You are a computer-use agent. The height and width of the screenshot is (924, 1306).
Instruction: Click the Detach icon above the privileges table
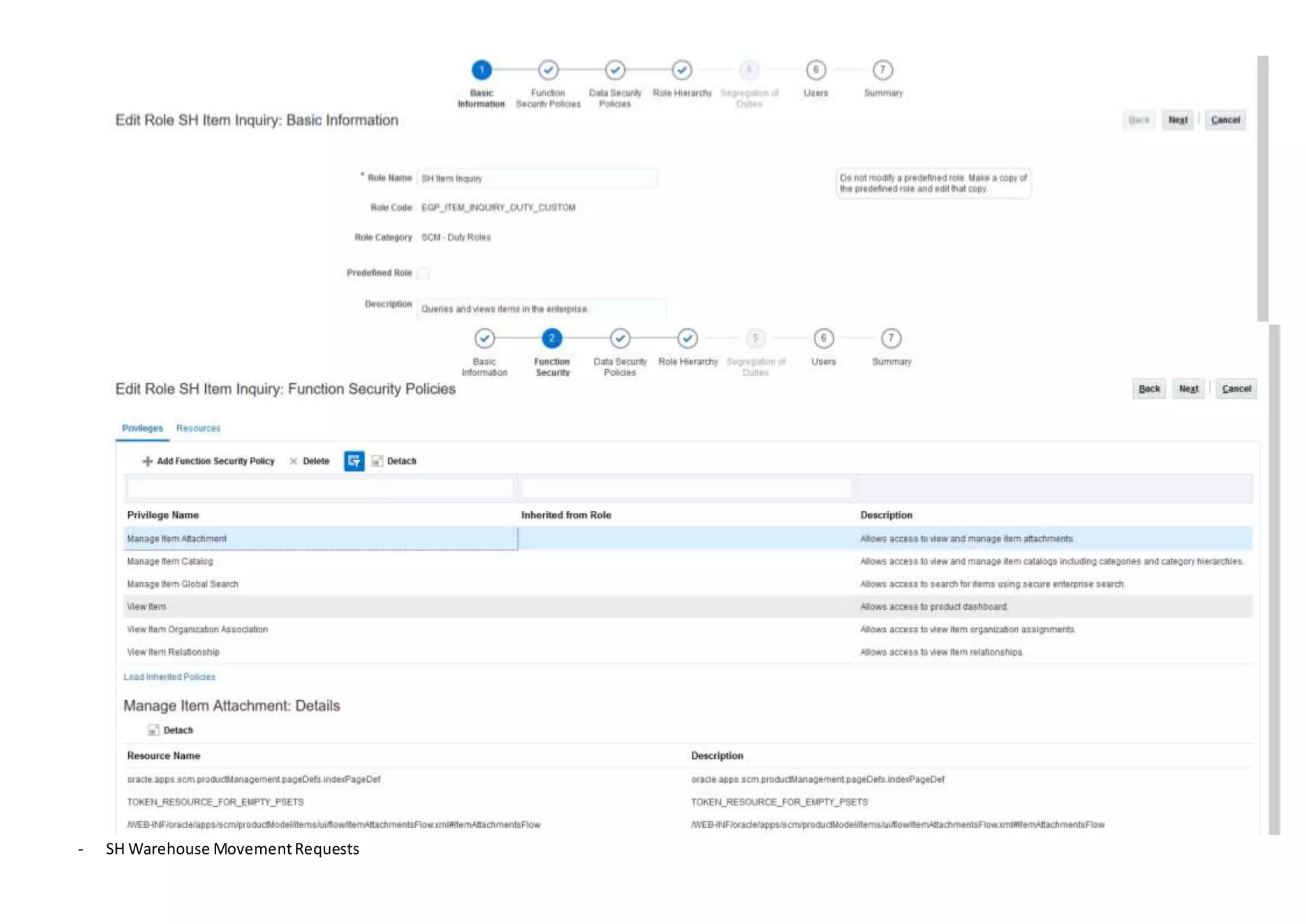(377, 461)
